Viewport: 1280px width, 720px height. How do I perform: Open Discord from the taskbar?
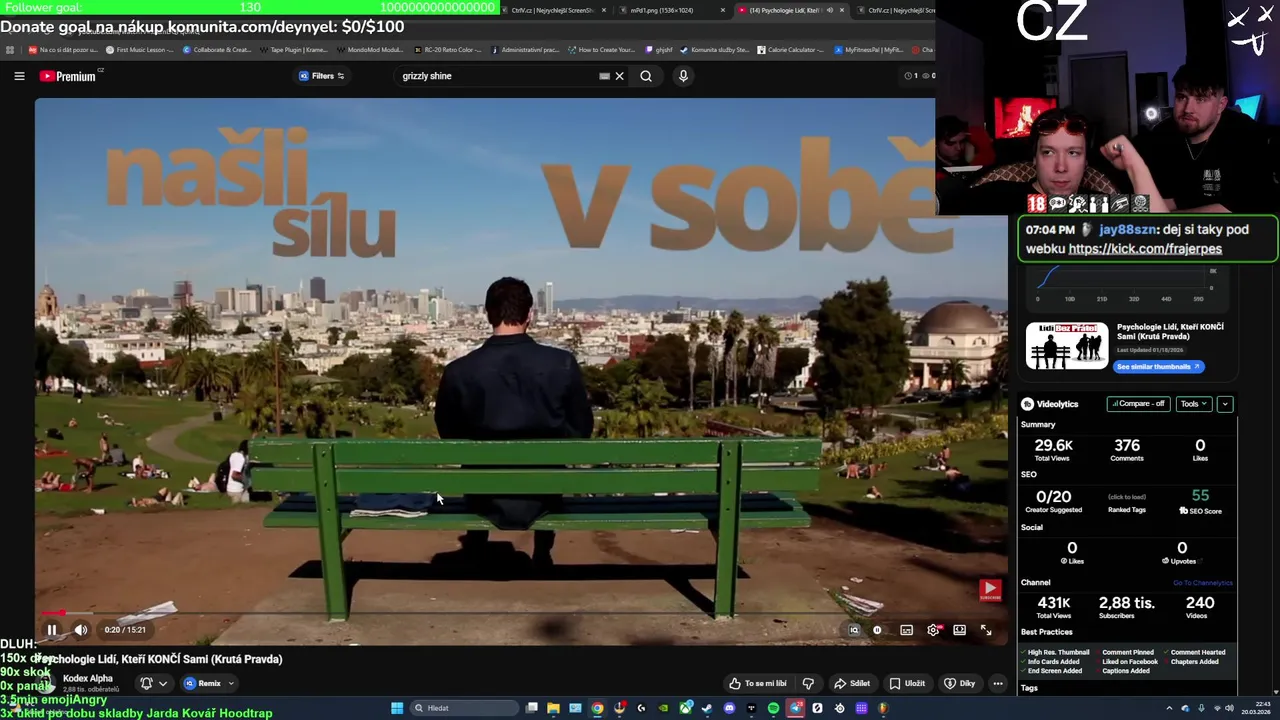click(x=729, y=708)
